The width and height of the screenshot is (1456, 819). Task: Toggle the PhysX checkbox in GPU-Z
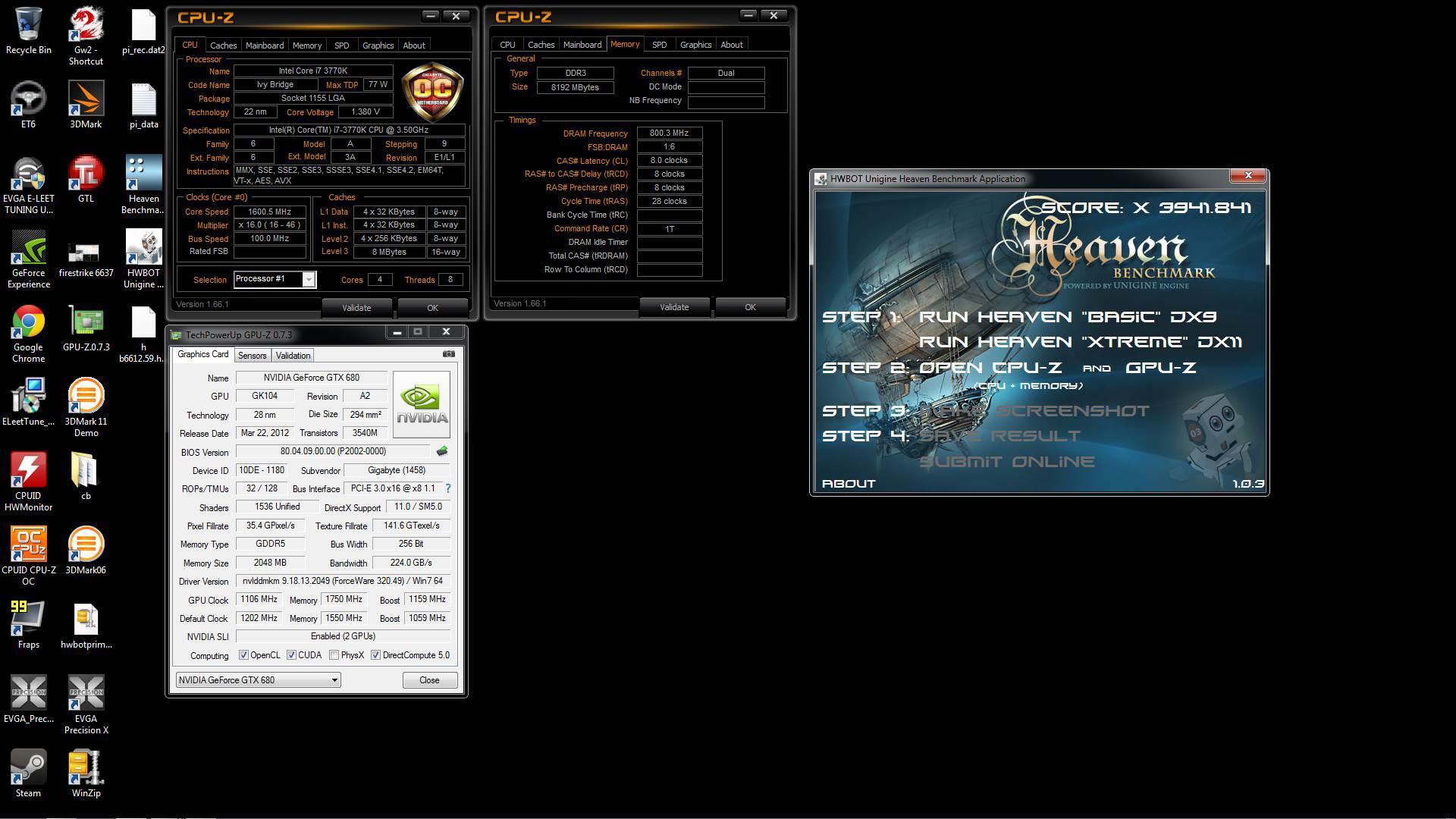coord(334,655)
